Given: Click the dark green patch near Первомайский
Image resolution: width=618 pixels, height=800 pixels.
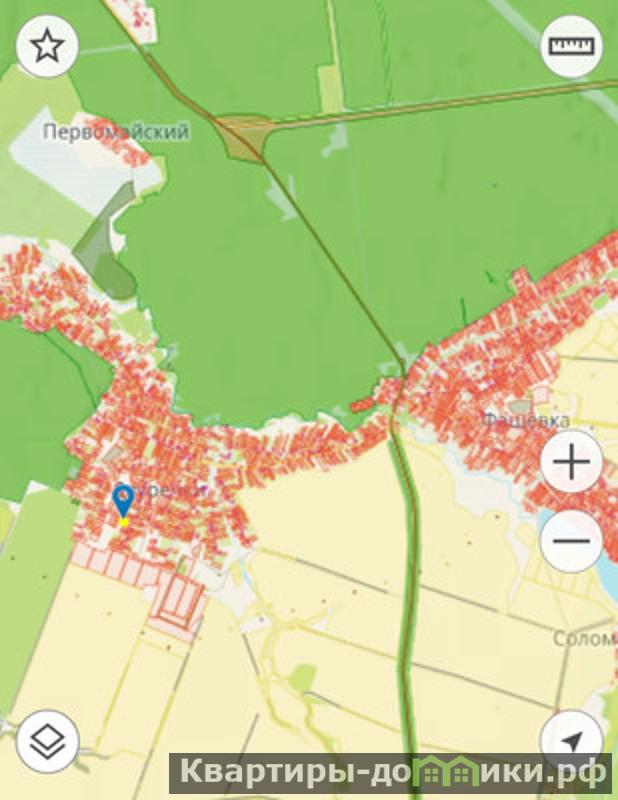Looking at the screenshot, I should (x=106, y=242).
